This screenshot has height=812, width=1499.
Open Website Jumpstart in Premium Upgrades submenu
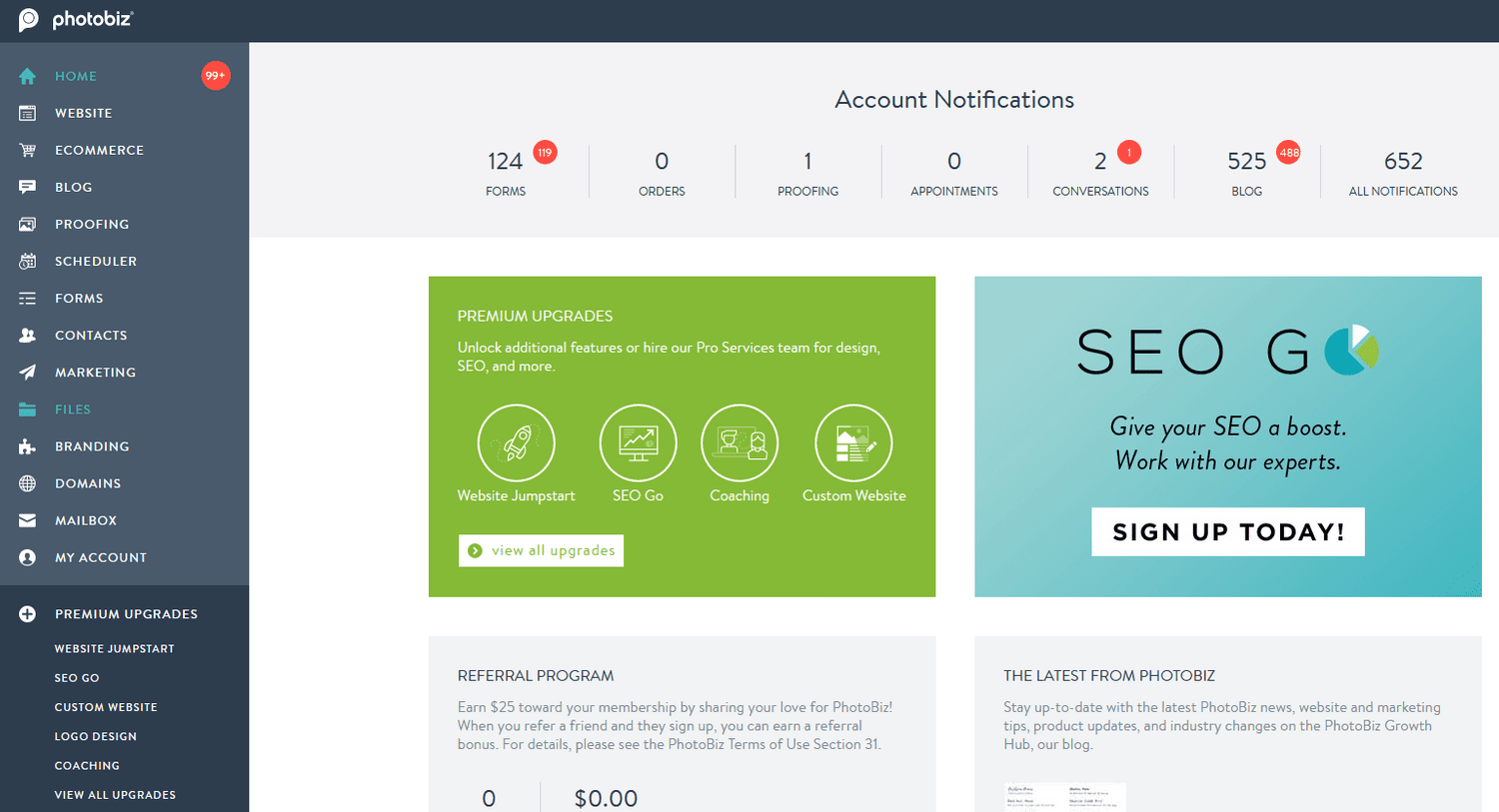(114, 649)
